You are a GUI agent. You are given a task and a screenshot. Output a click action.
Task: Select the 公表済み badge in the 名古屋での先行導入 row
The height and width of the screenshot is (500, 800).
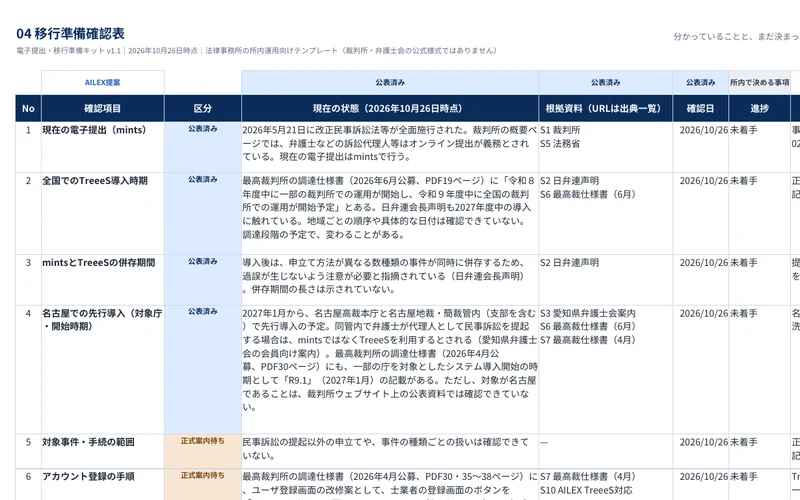203,311
